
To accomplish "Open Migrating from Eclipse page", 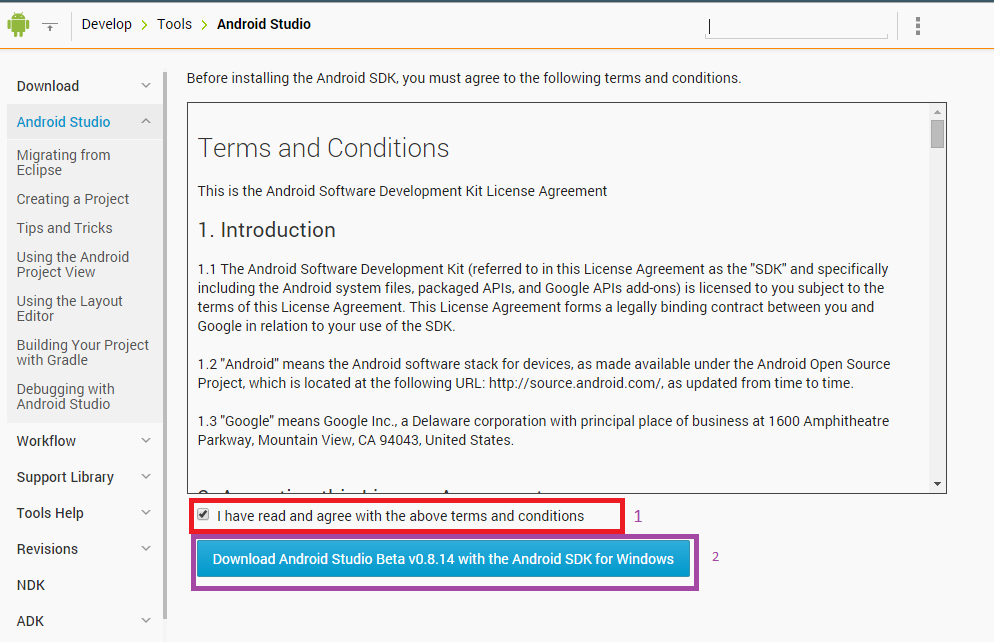I will (x=64, y=162).
